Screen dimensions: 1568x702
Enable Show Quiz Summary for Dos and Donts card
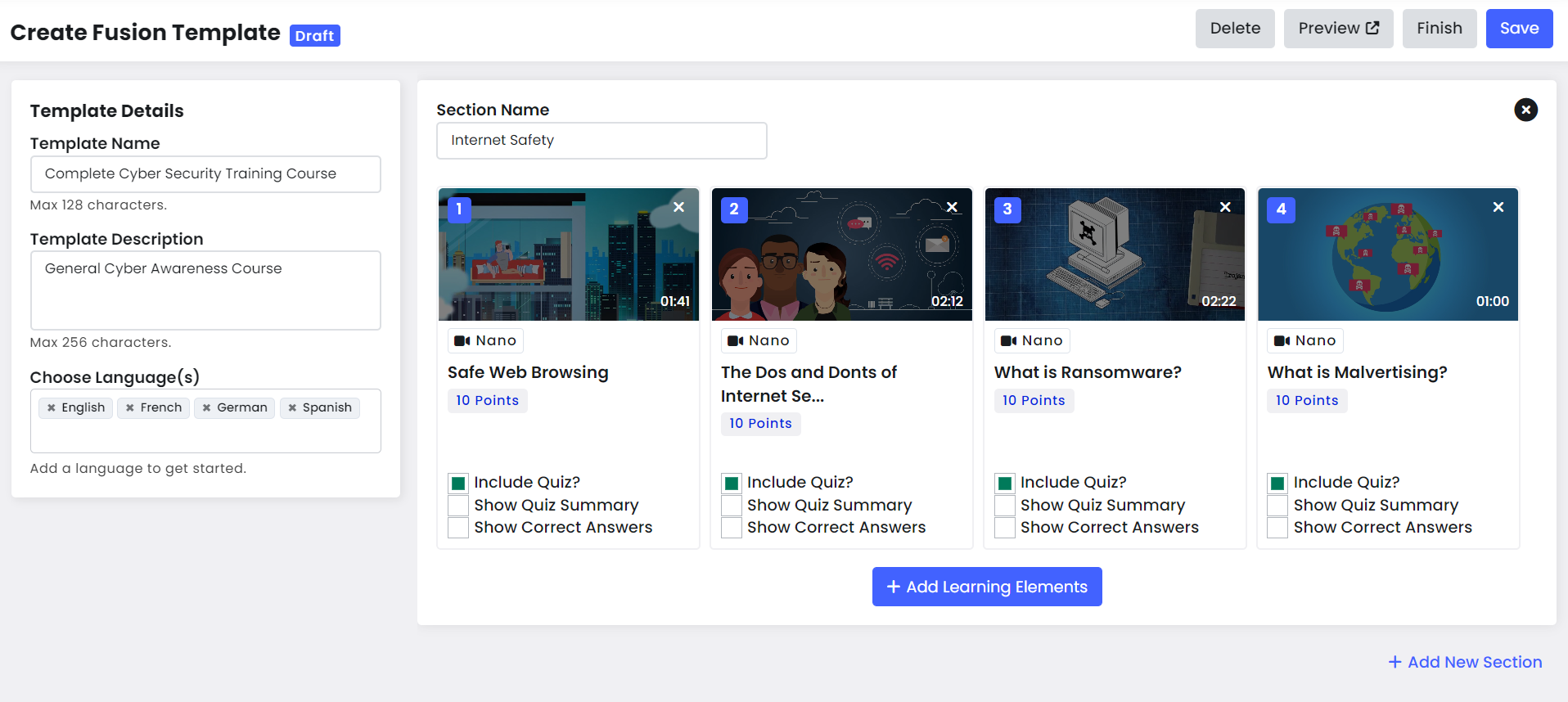732,506
